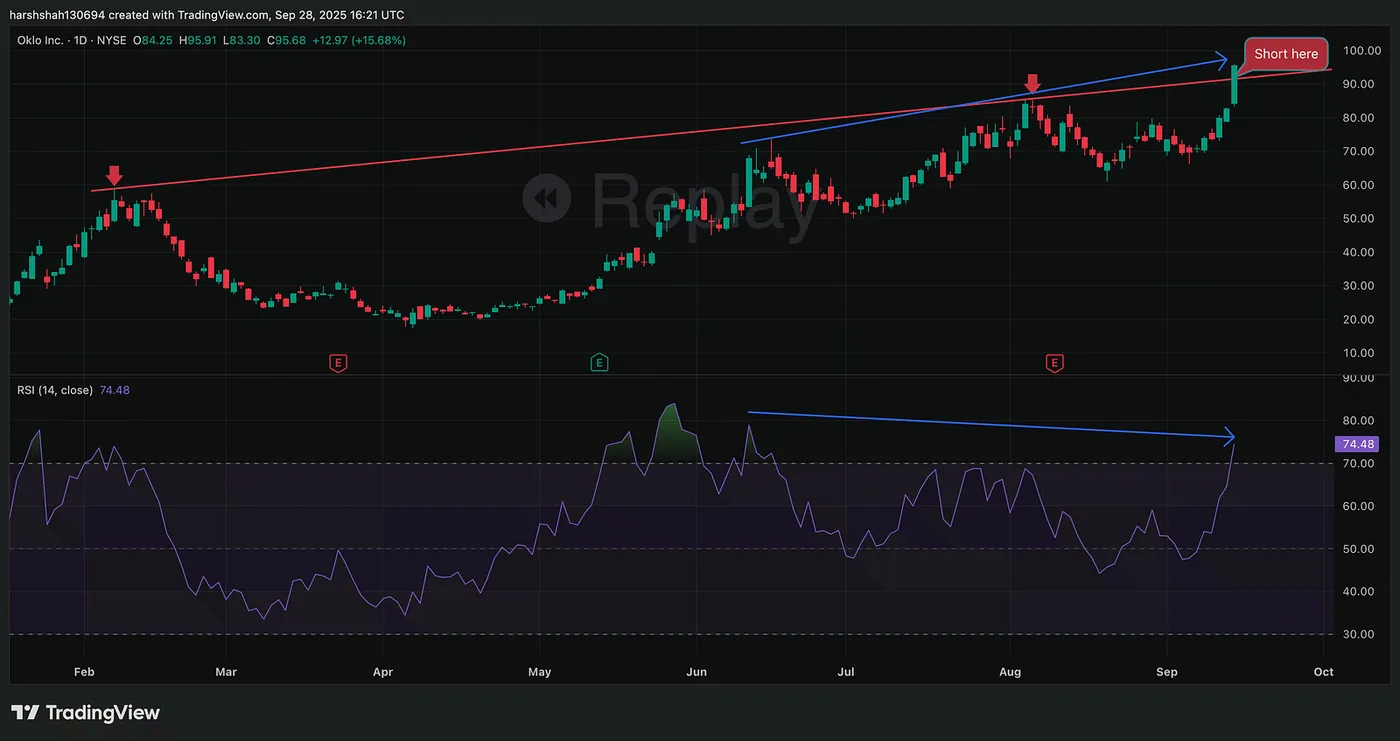Open the red earnings marker near August
This screenshot has height=741, width=1400.
[x=1054, y=362]
